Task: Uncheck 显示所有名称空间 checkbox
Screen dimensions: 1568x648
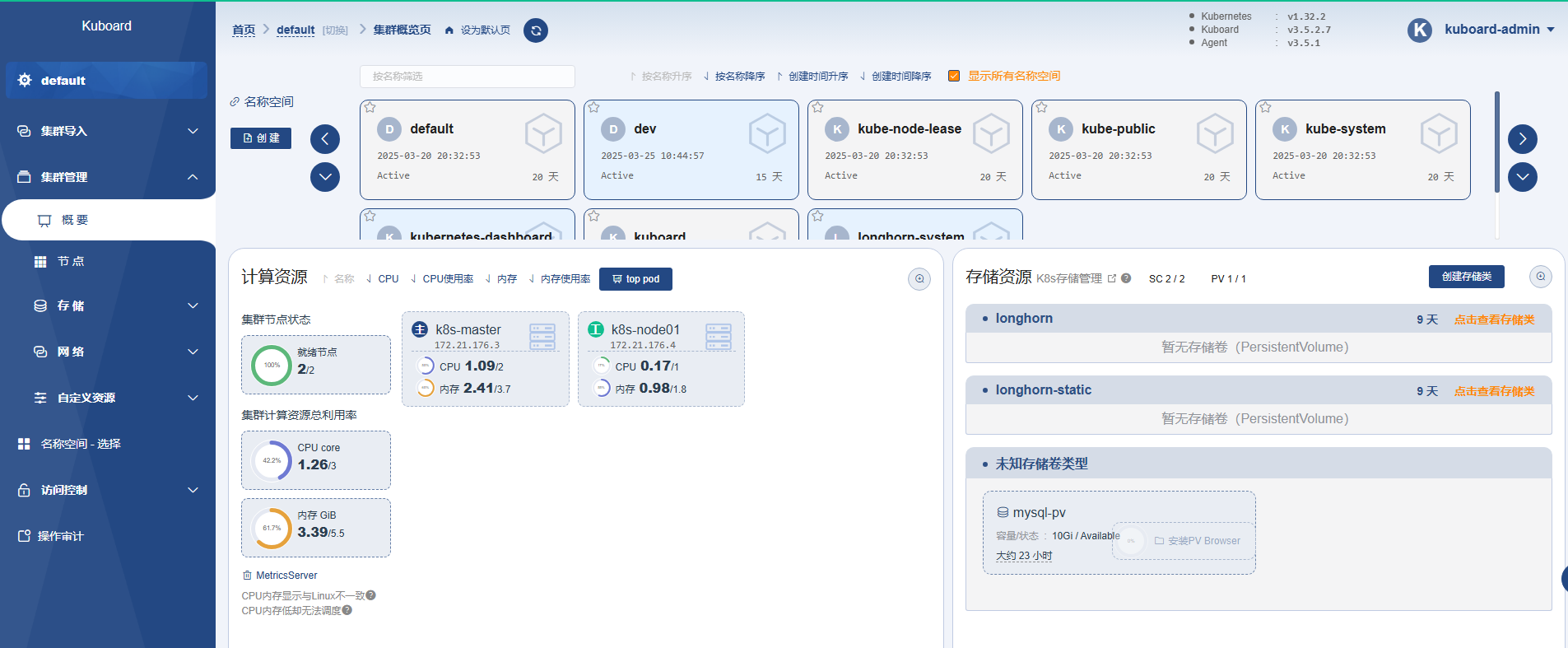Action: (954, 76)
